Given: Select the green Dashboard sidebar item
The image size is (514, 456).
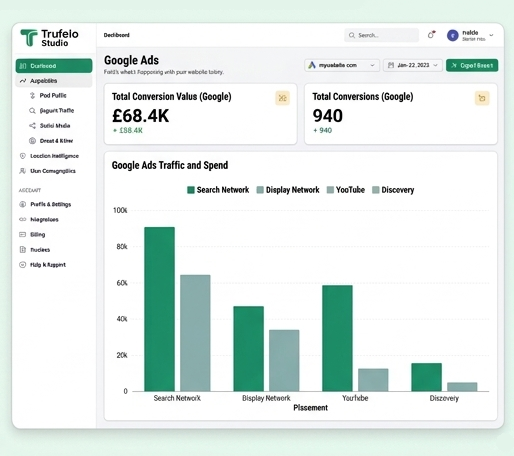Looking at the screenshot, I should pos(54,66).
